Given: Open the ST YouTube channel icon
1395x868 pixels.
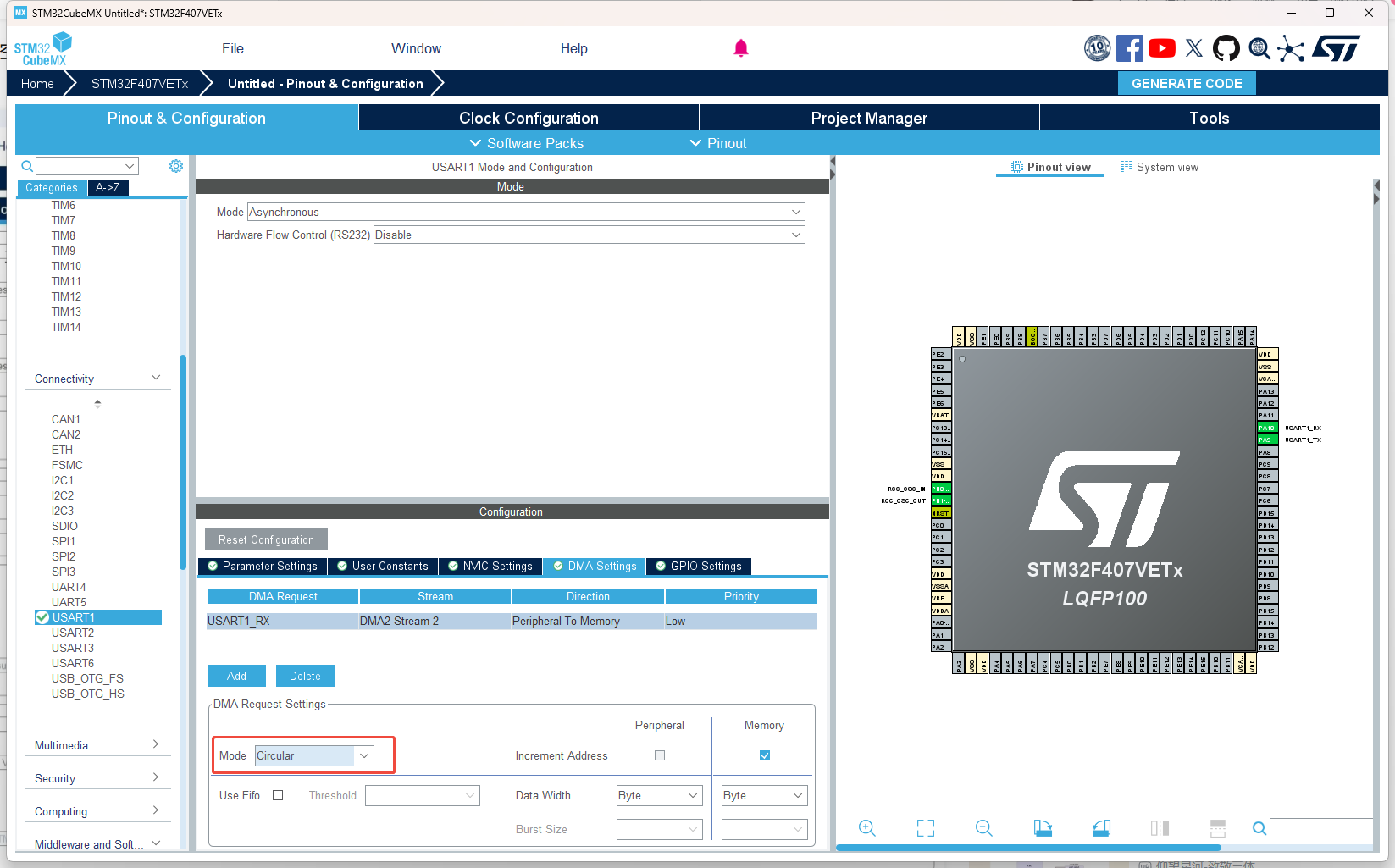Looking at the screenshot, I should [1161, 48].
